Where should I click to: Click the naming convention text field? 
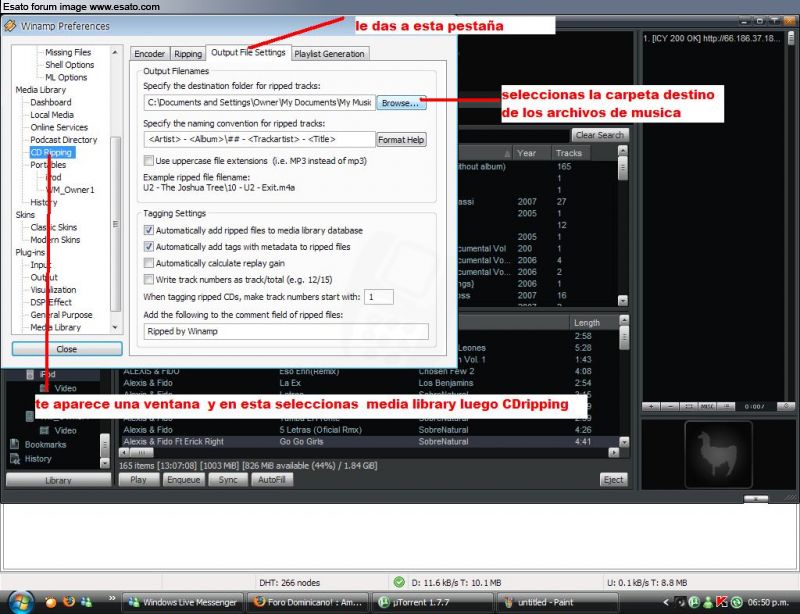tap(259, 139)
